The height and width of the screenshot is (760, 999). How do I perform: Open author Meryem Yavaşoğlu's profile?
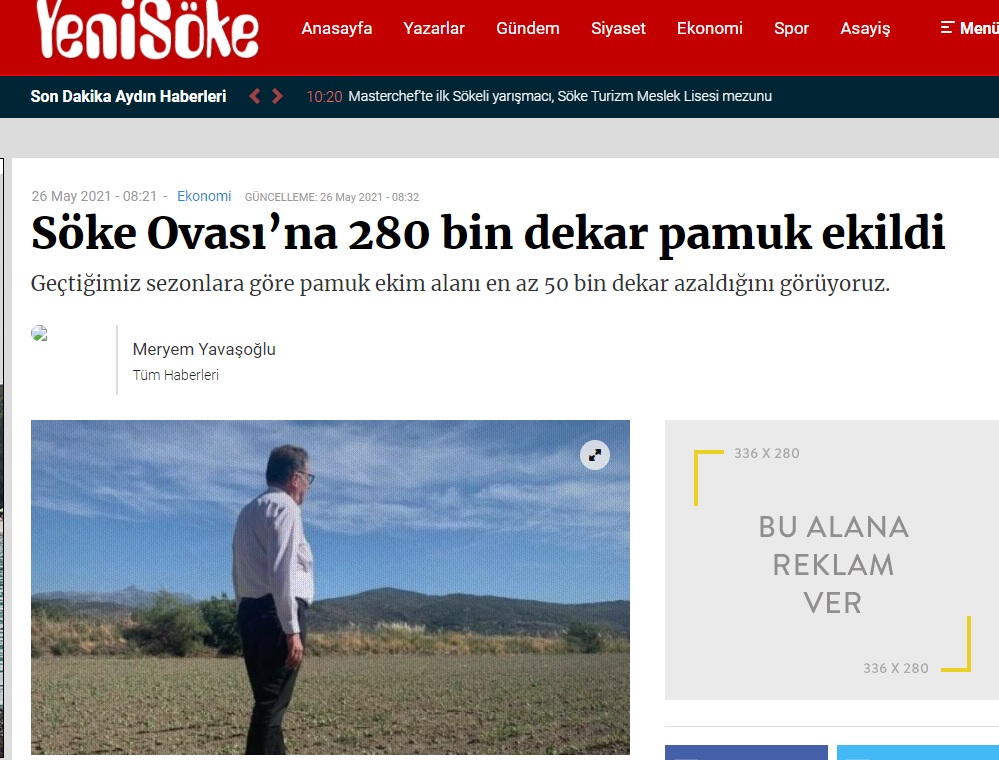pos(204,349)
